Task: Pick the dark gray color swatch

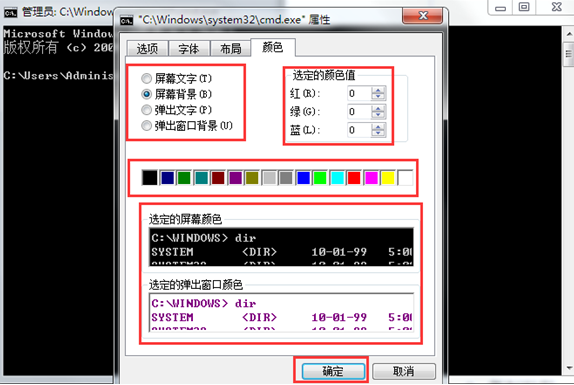Action: pyautogui.click(x=286, y=178)
